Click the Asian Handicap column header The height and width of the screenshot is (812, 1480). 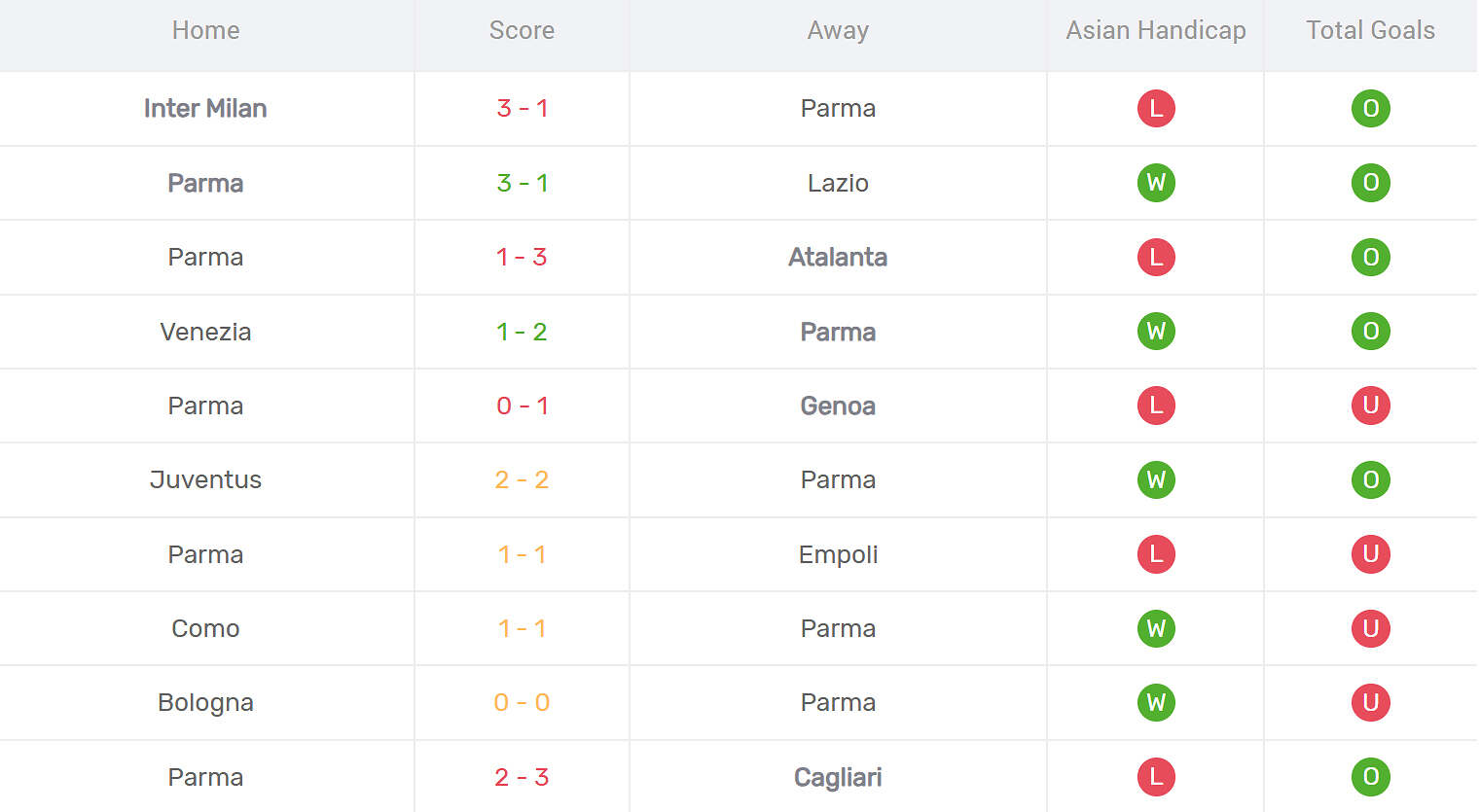tap(1156, 30)
